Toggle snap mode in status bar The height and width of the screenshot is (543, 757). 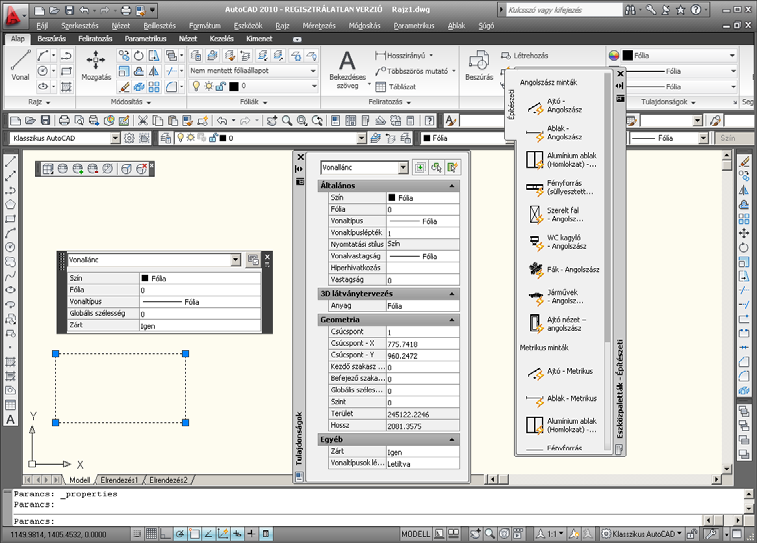tap(137, 534)
